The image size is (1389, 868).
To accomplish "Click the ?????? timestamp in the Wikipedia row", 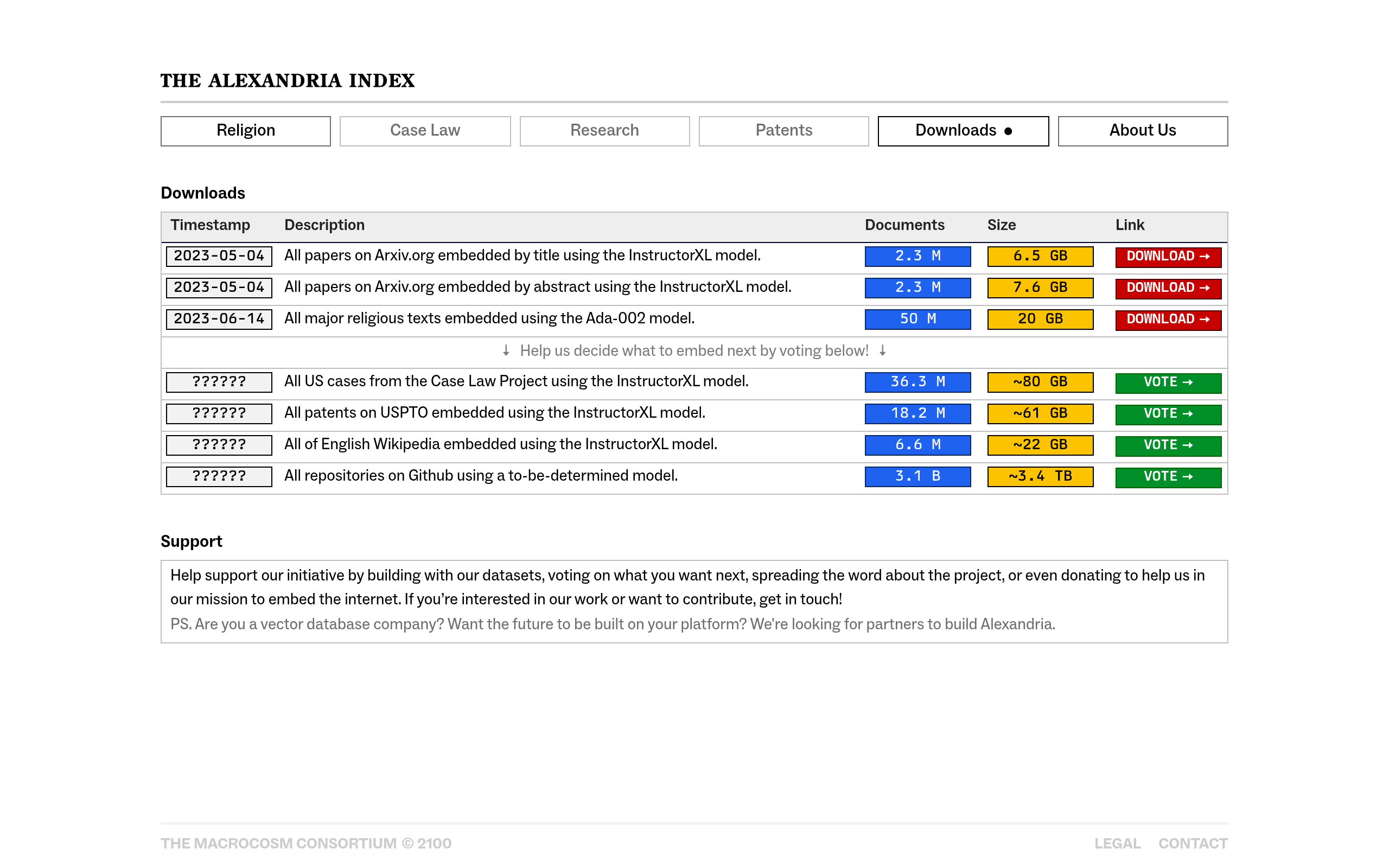I will point(219,445).
